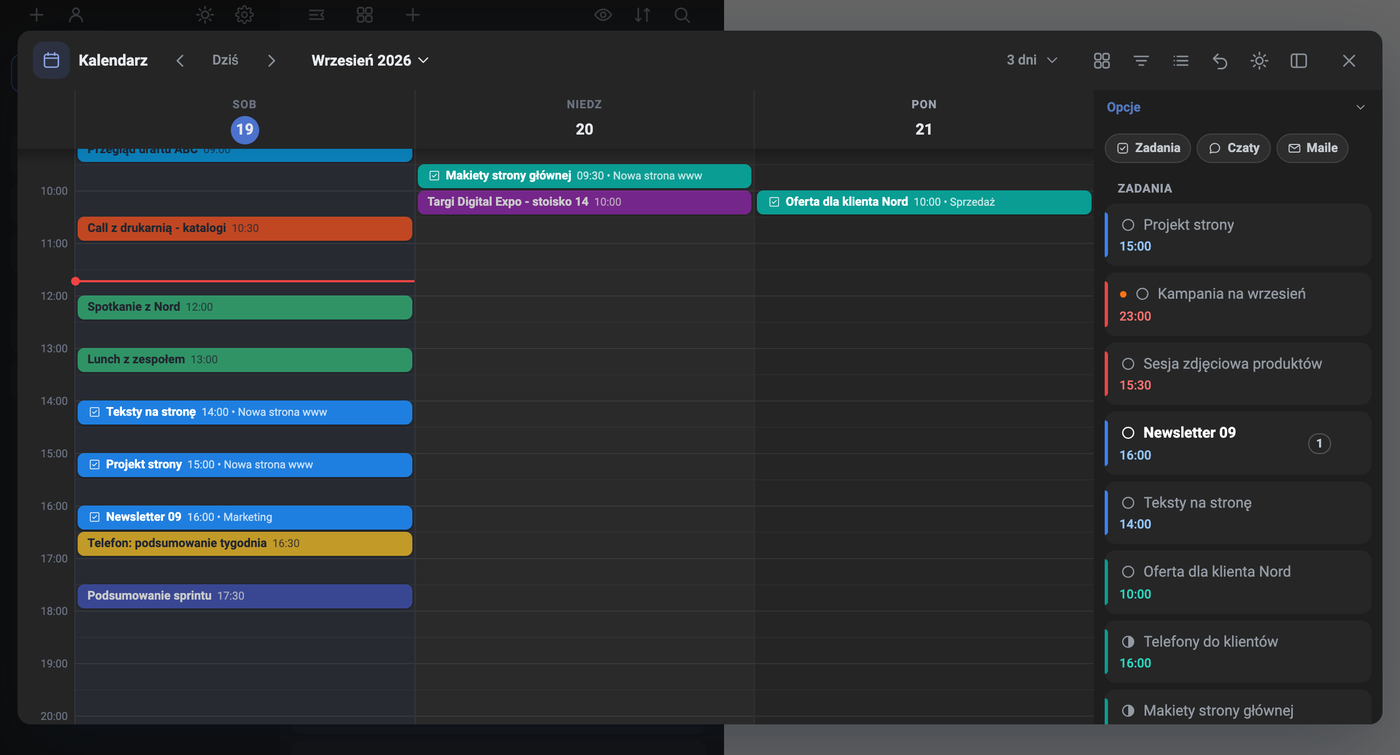Screen dimensions: 1400x755
Task: Click the Opcje label
Action: tap(1123, 107)
